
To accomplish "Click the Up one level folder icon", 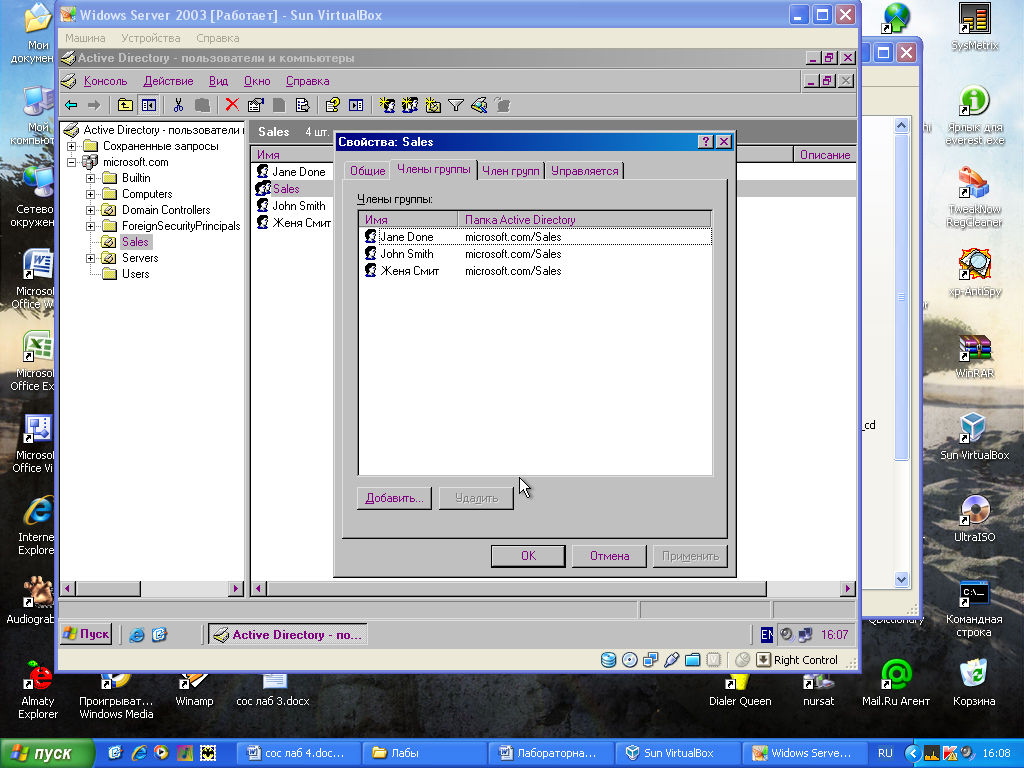I will coord(125,105).
